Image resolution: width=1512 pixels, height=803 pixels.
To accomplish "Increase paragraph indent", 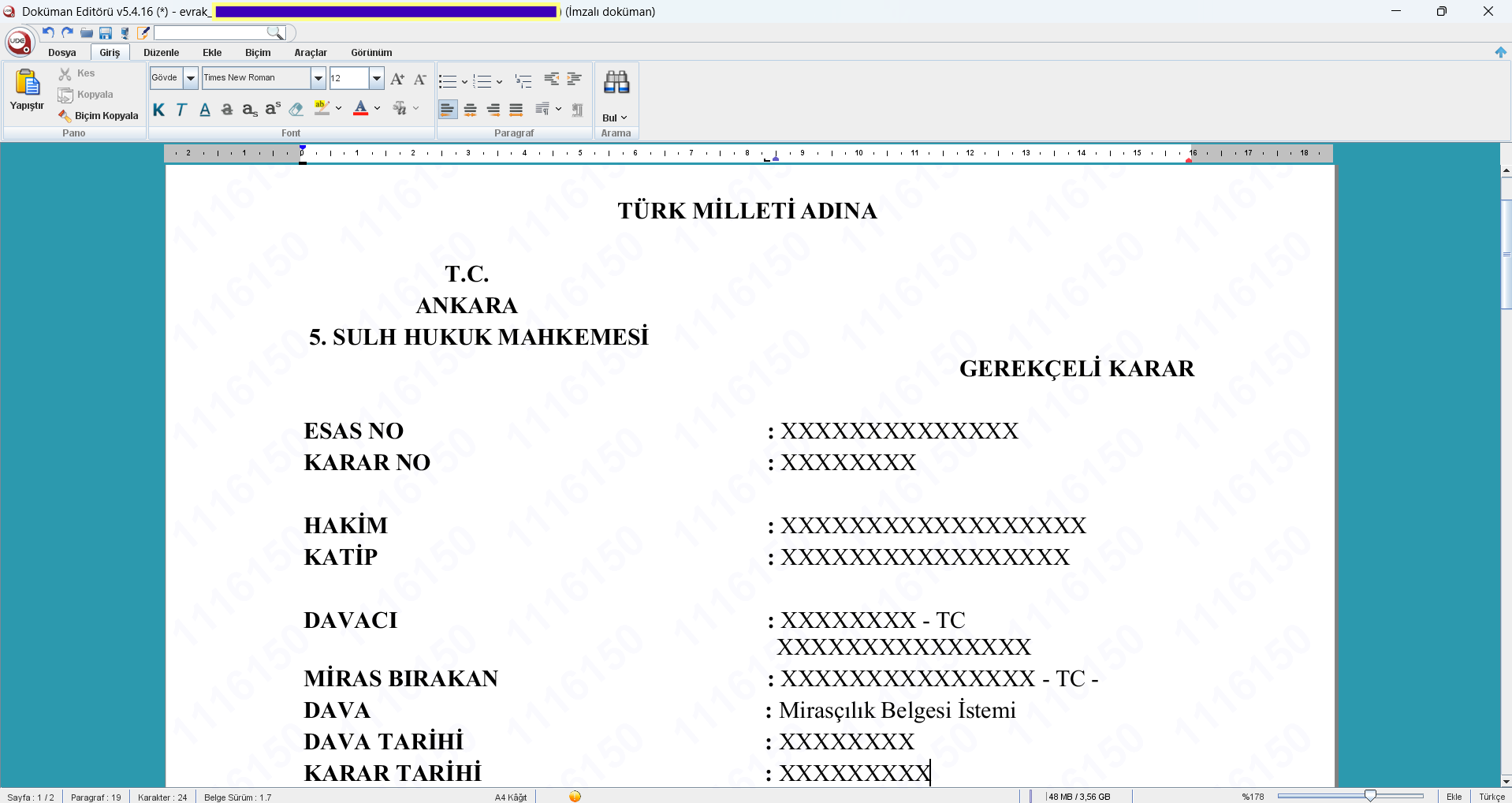I will pyautogui.click(x=575, y=79).
